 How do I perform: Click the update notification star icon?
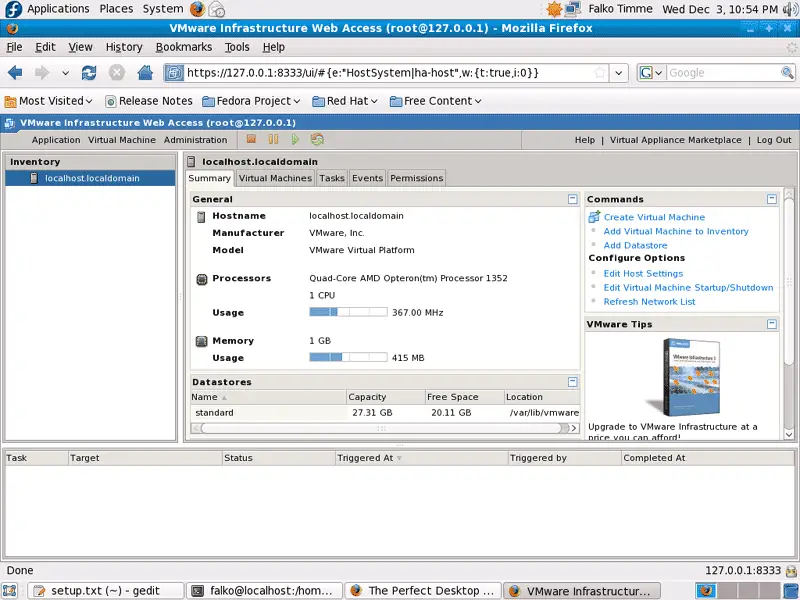pos(554,9)
